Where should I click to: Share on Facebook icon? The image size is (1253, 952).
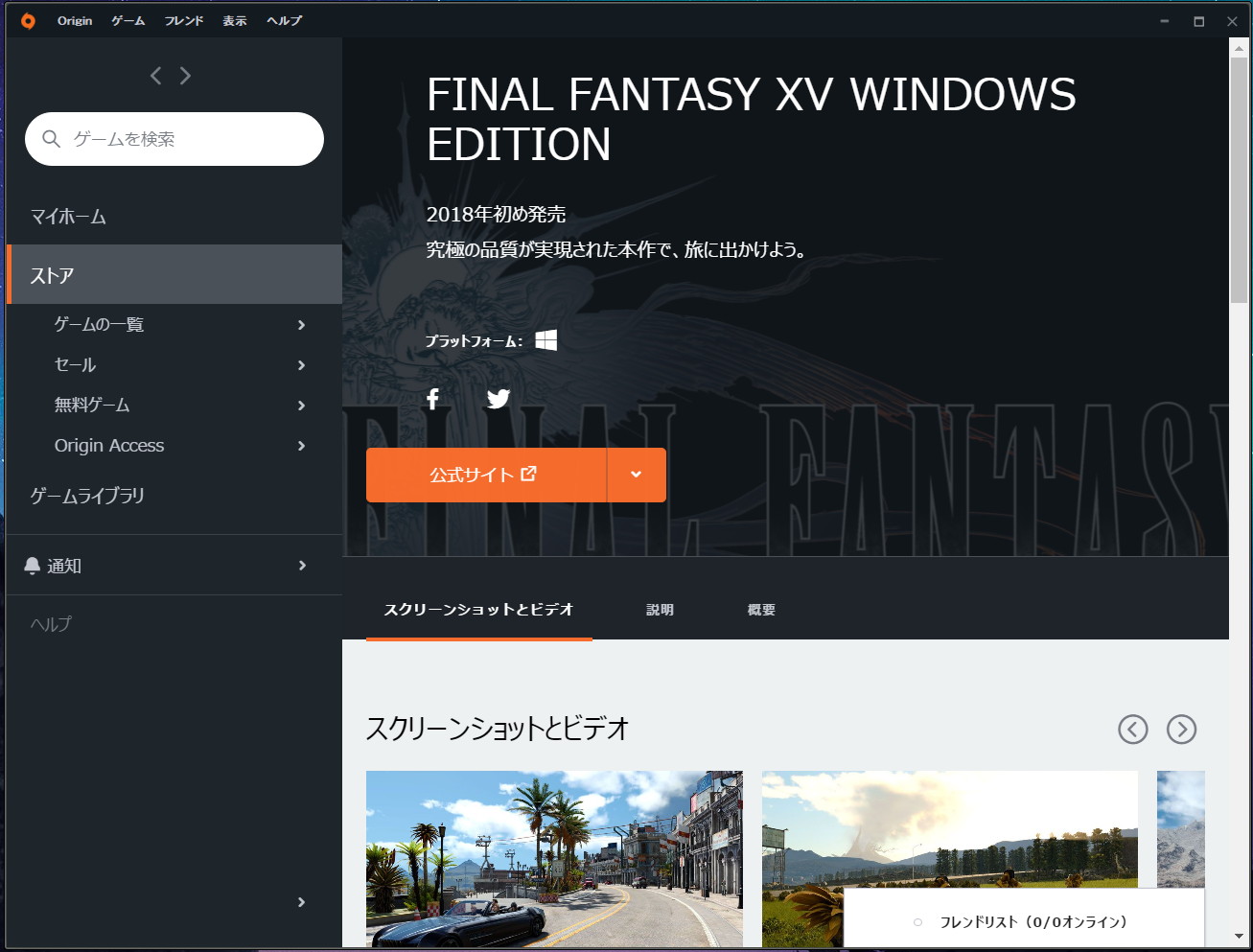[x=433, y=399]
